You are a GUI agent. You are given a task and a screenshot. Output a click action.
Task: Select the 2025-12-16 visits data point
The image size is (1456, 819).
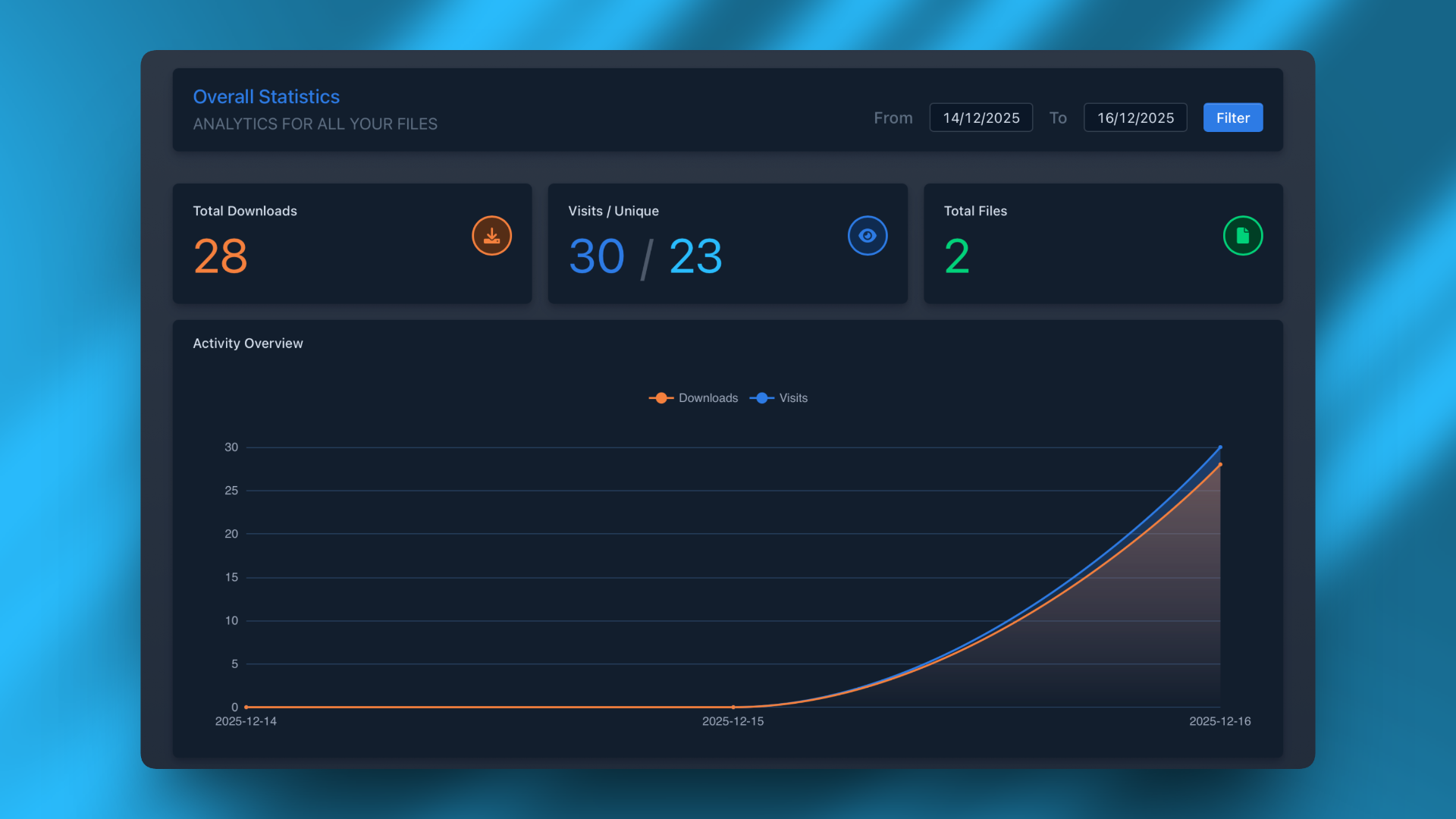click(x=1220, y=447)
